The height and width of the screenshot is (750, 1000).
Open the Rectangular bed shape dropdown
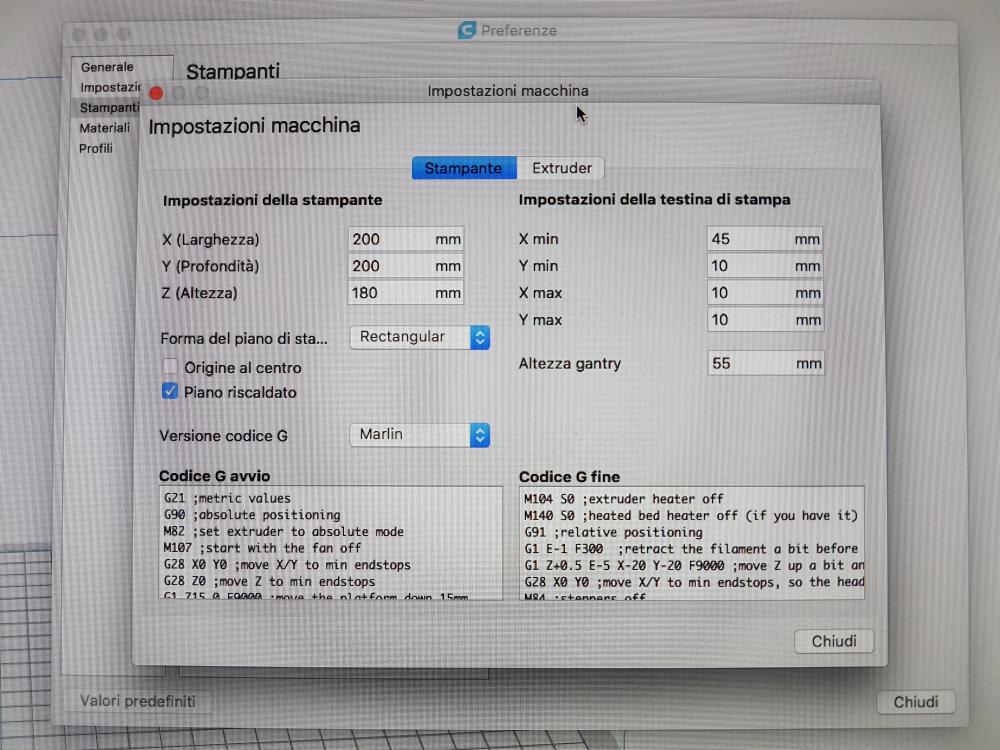pos(420,337)
